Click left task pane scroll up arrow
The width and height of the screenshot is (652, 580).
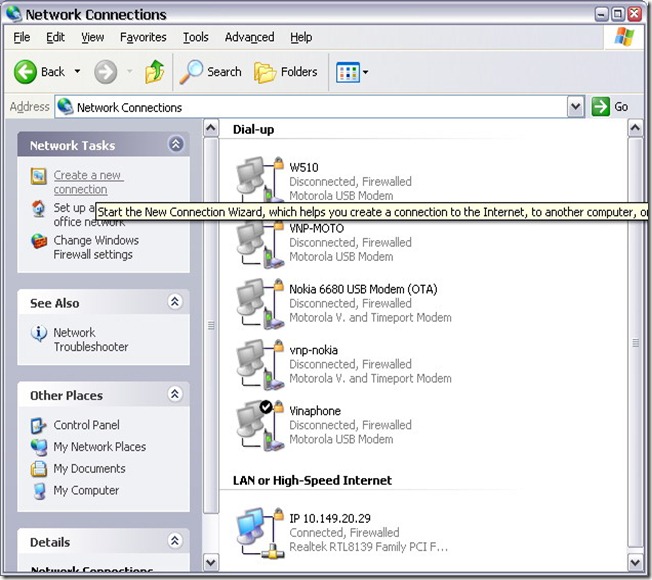[x=211, y=128]
